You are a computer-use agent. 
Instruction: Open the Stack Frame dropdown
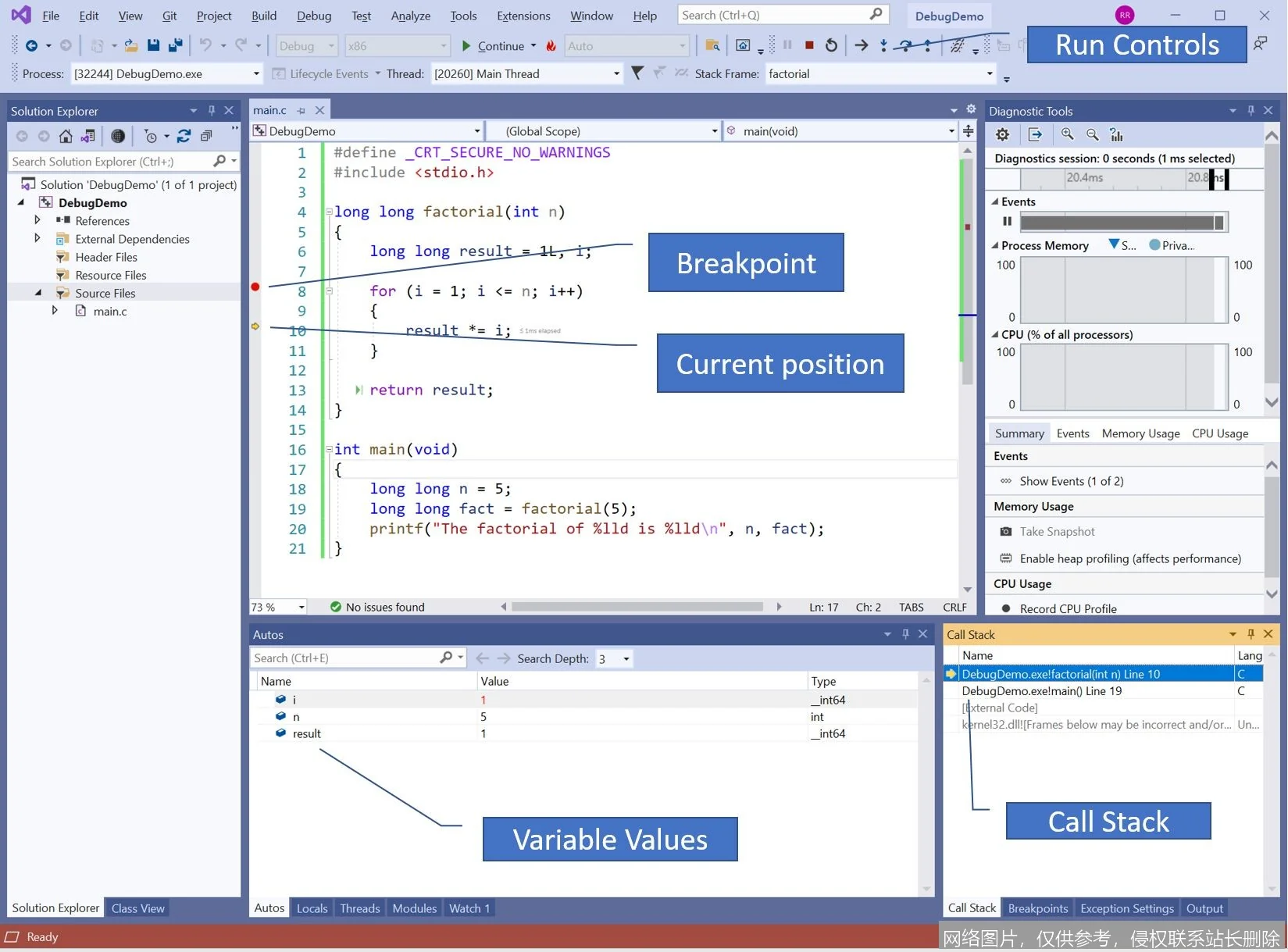[x=990, y=73]
